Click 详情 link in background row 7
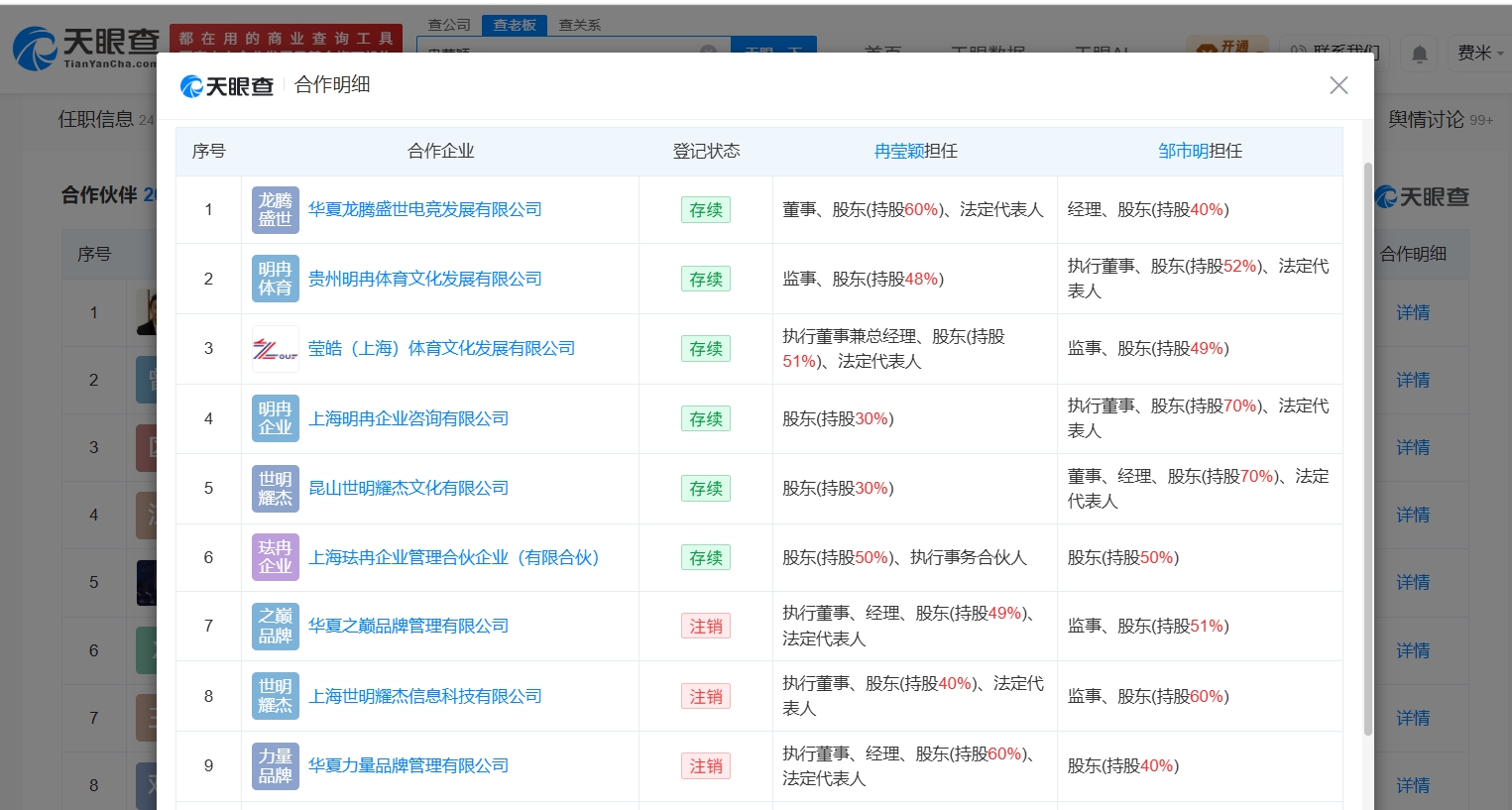1512x810 pixels. pyautogui.click(x=1413, y=718)
